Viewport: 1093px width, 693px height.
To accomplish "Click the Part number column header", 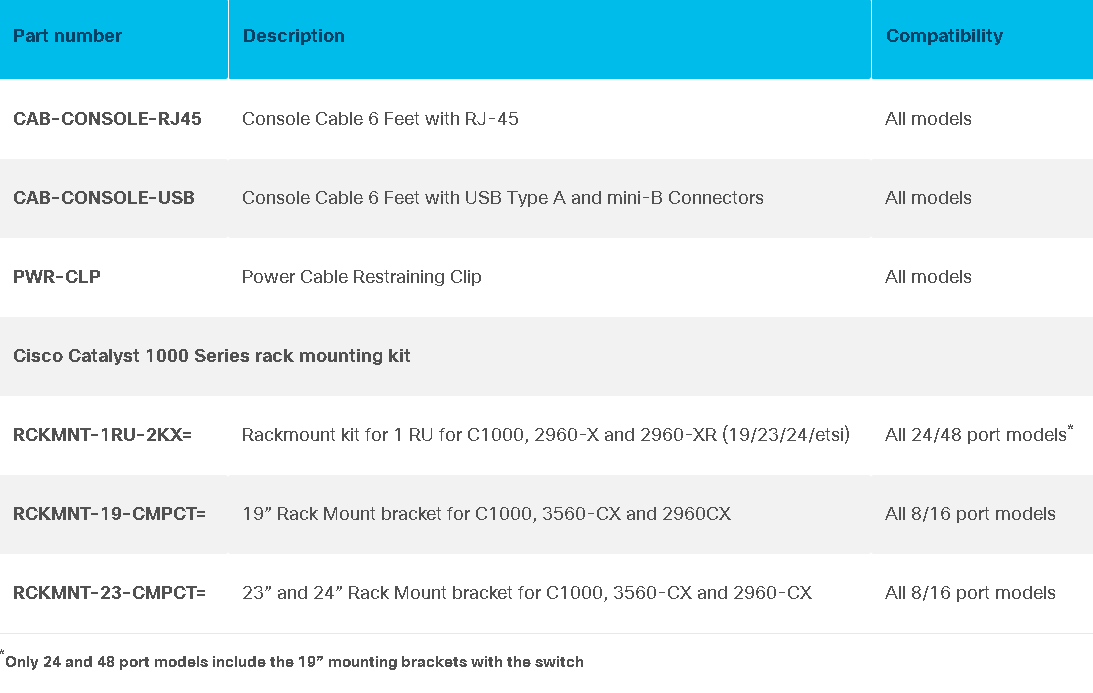I will (68, 36).
